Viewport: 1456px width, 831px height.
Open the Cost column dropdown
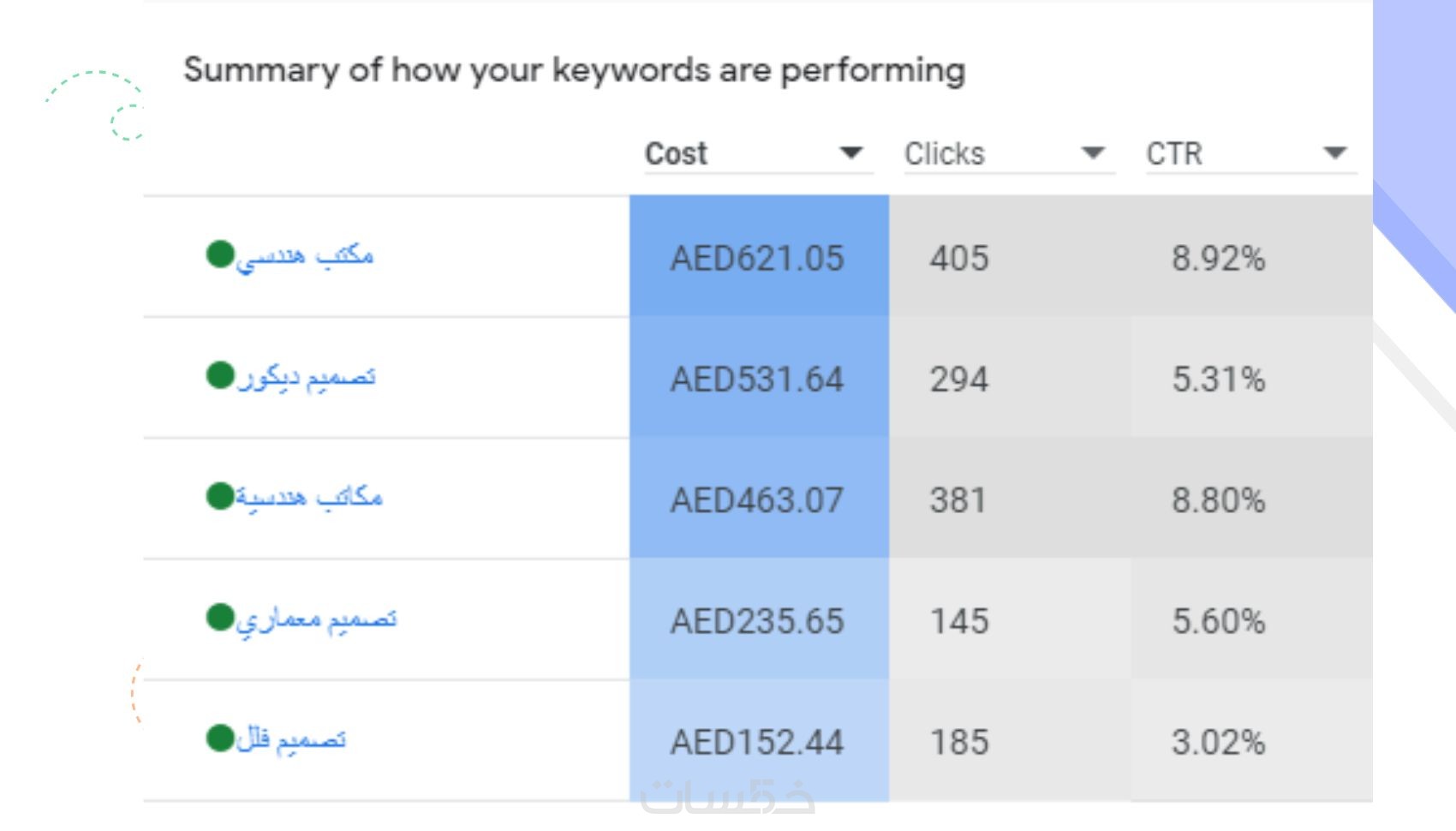coord(850,153)
